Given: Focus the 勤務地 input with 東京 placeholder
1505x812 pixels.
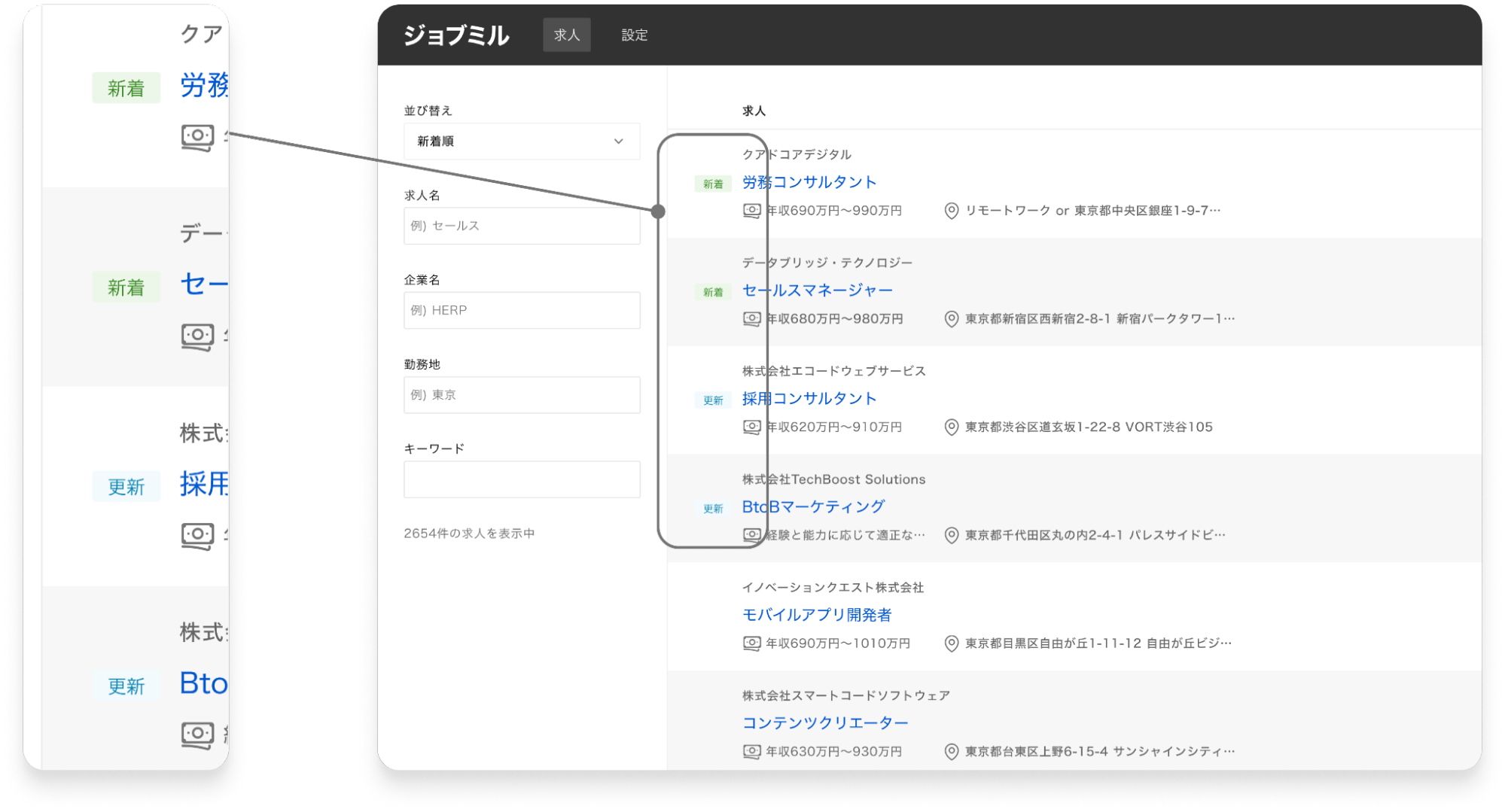Looking at the screenshot, I should [522, 394].
